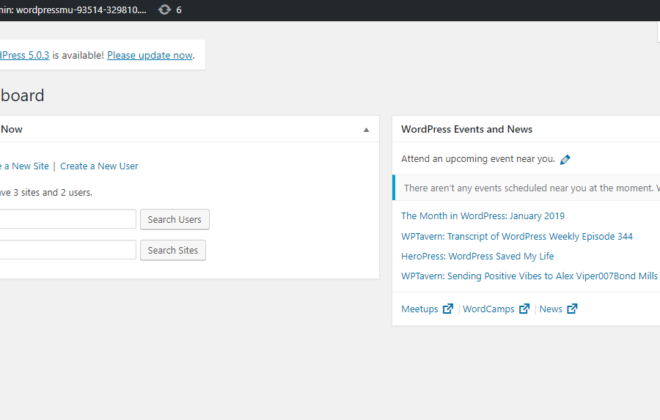
Task: Open WPTavern Sending Positive Vibes to Alex article
Action: (x=529, y=276)
